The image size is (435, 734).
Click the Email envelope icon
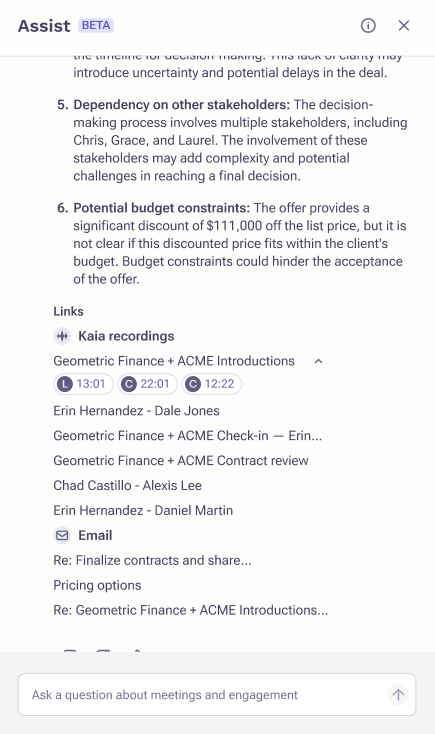point(62,535)
